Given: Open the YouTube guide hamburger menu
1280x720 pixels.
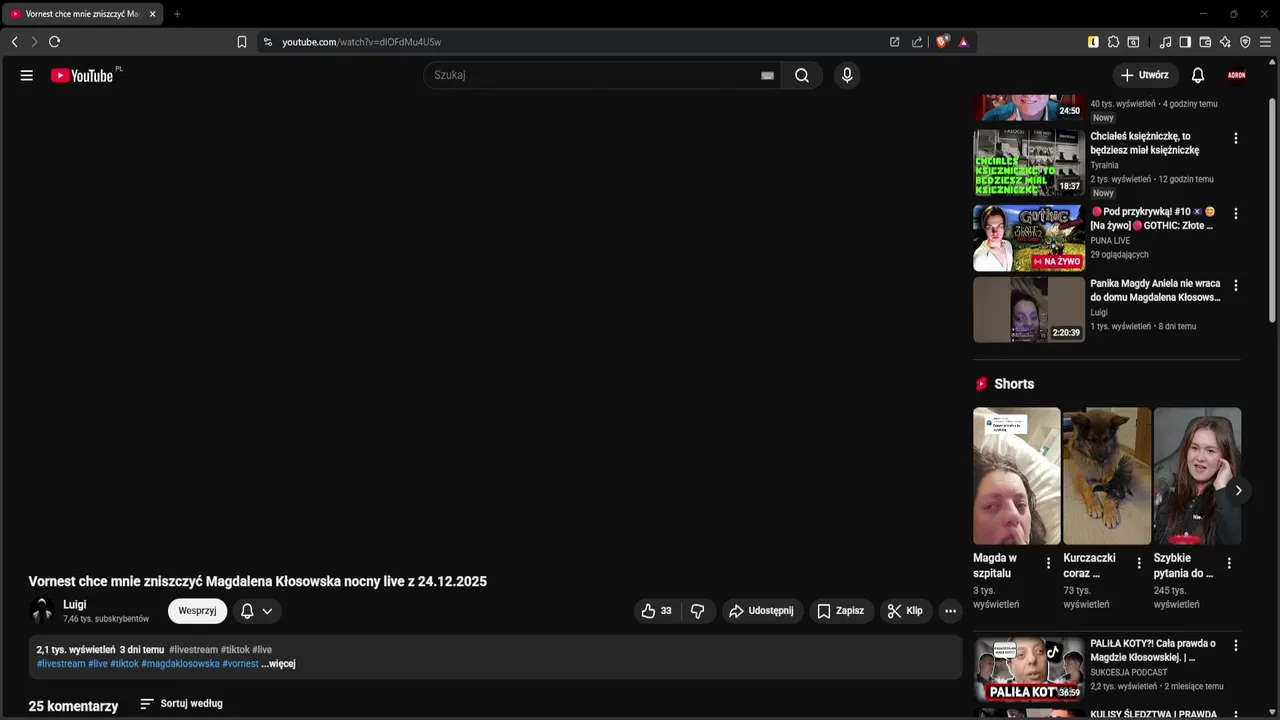Looking at the screenshot, I should point(27,75).
